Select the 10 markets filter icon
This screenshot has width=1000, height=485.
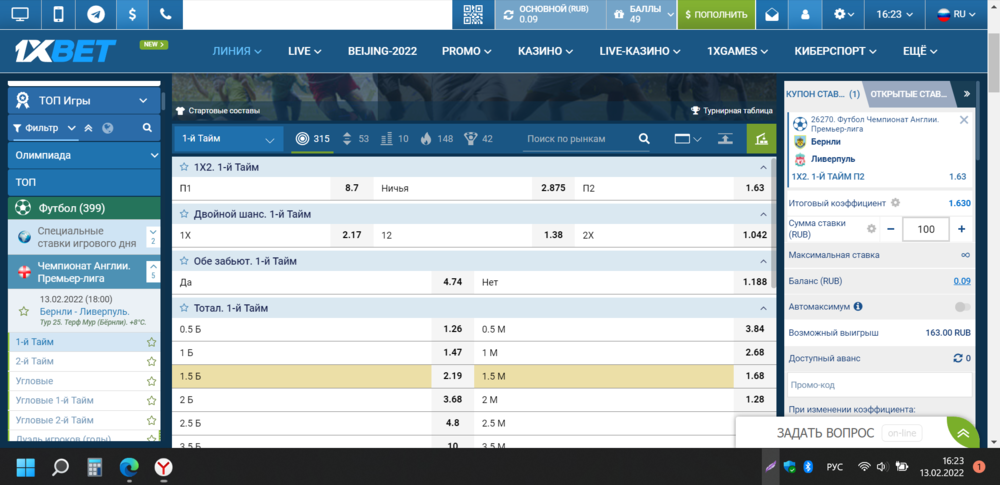click(x=394, y=138)
